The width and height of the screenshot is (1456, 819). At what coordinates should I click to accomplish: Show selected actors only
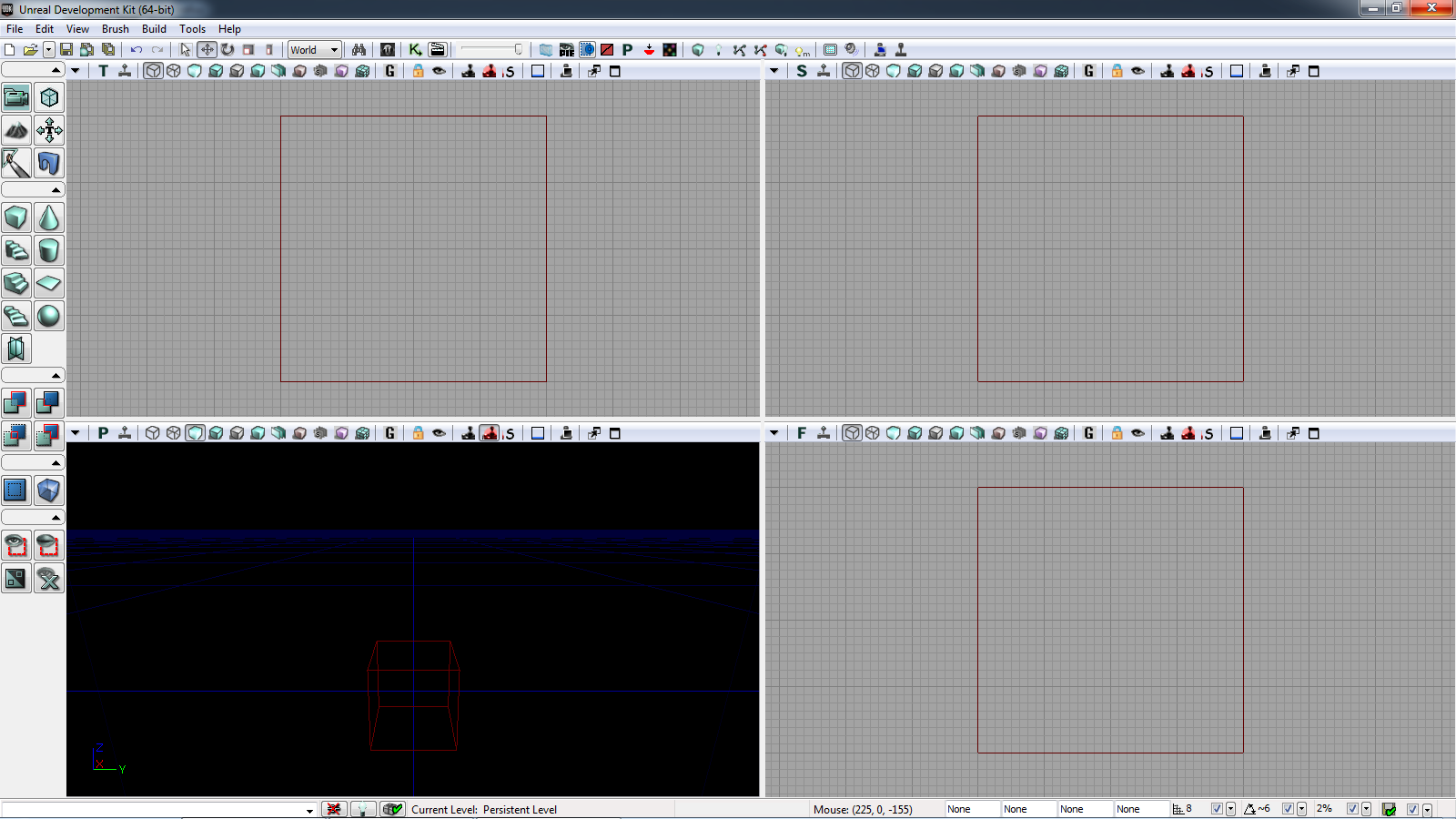click(x=15, y=545)
